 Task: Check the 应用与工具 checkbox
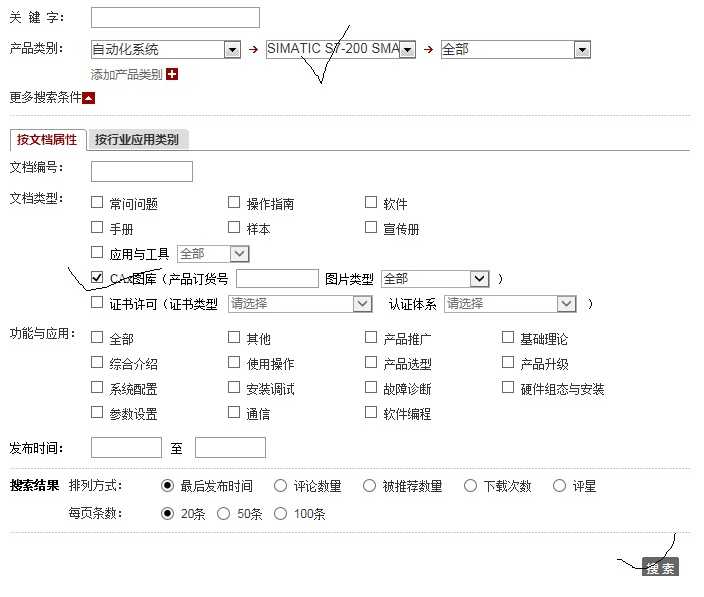(97, 252)
